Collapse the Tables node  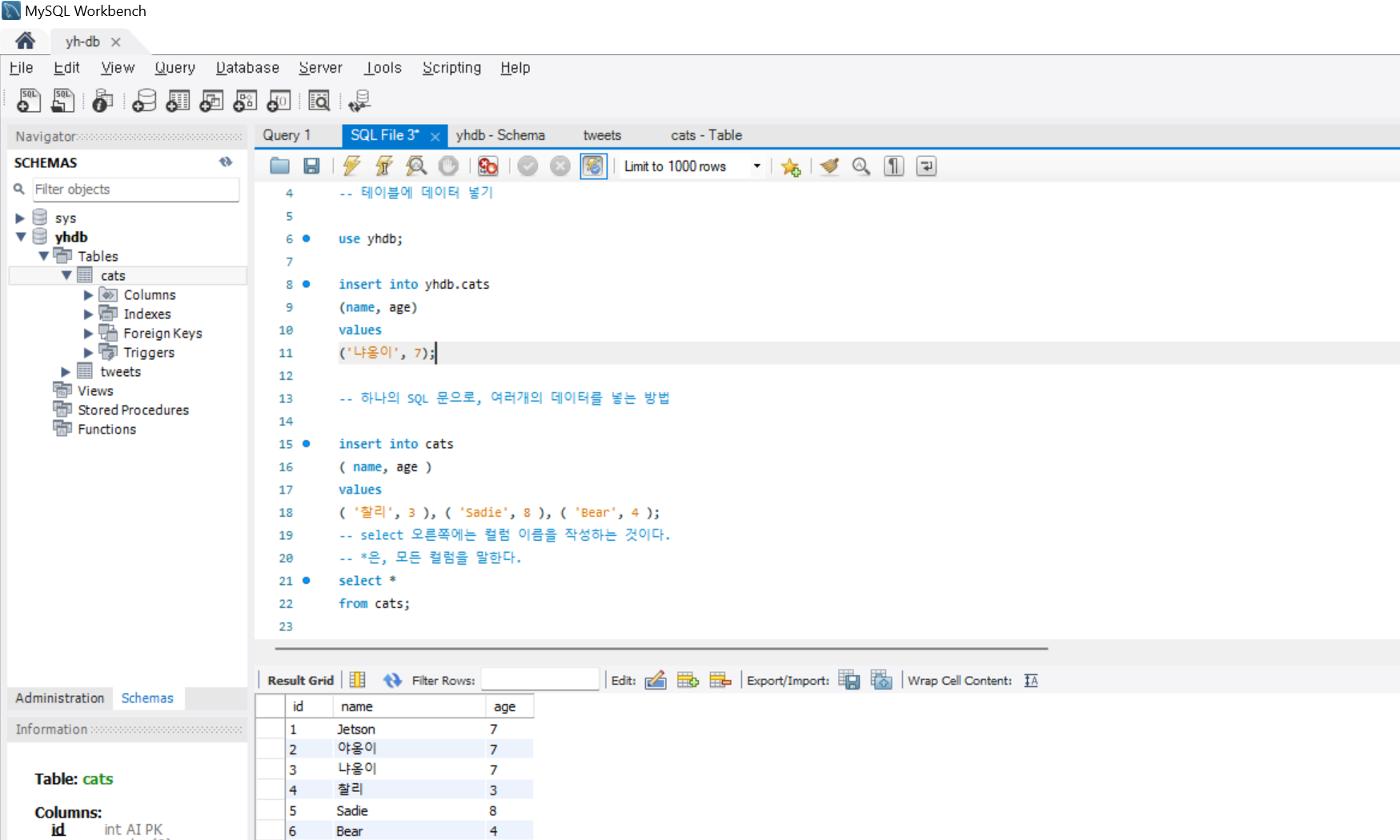tap(43, 256)
